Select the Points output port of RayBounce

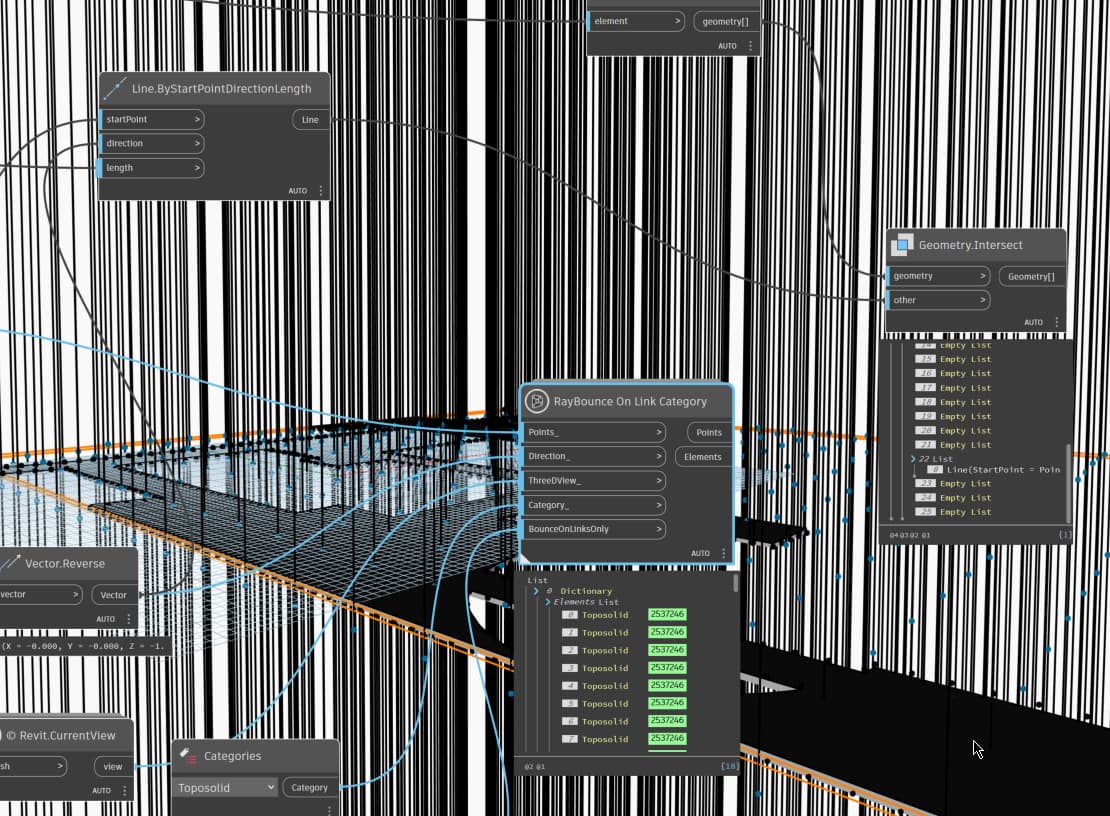(709, 432)
